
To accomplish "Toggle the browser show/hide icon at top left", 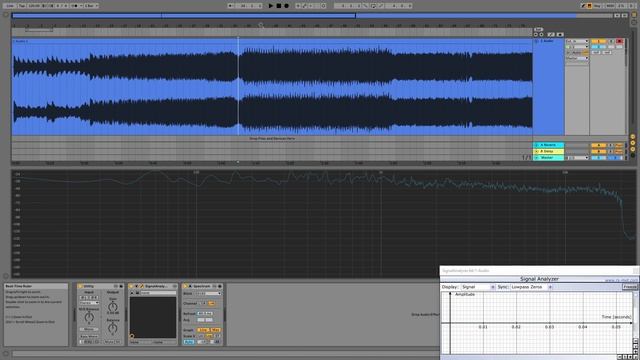I will [x=6, y=15].
